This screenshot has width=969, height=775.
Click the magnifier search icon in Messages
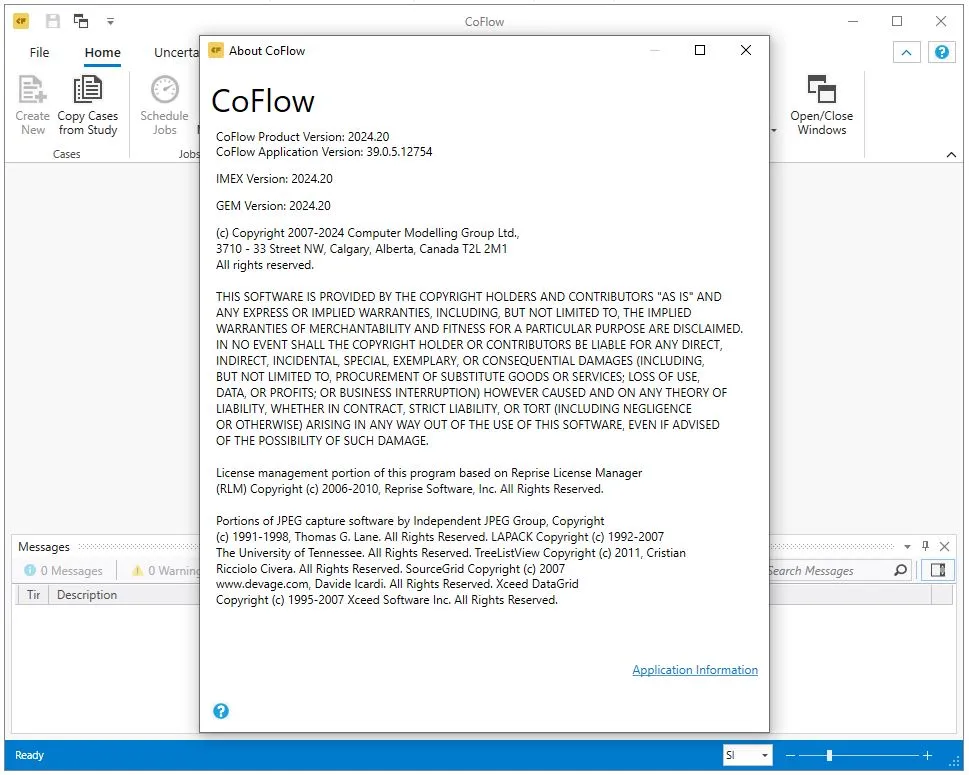coord(900,570)
